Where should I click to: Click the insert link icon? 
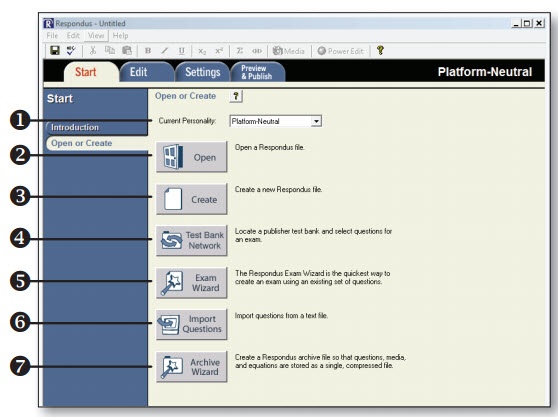257,51
